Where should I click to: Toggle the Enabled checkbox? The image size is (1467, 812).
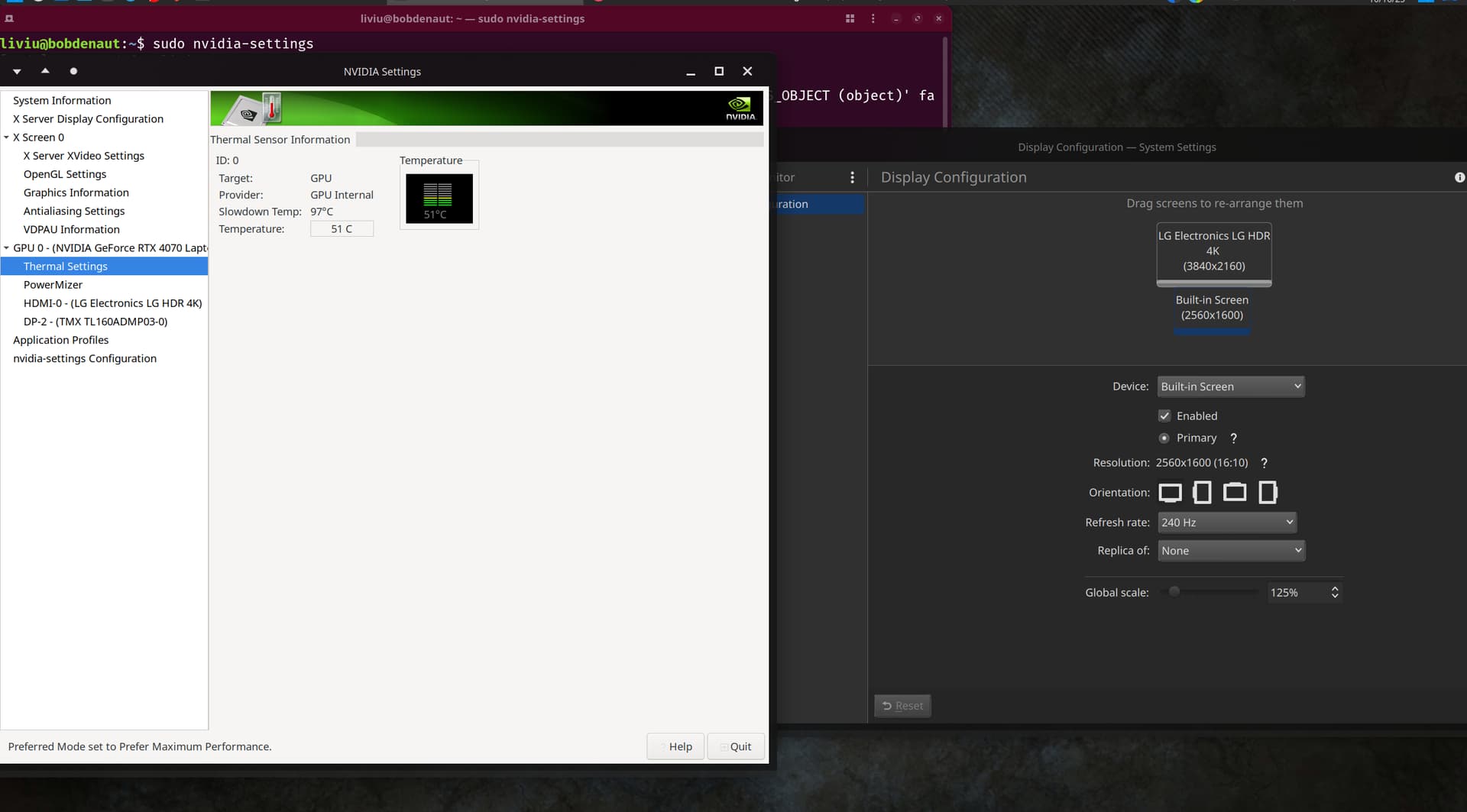click(x=1164, y=416)
